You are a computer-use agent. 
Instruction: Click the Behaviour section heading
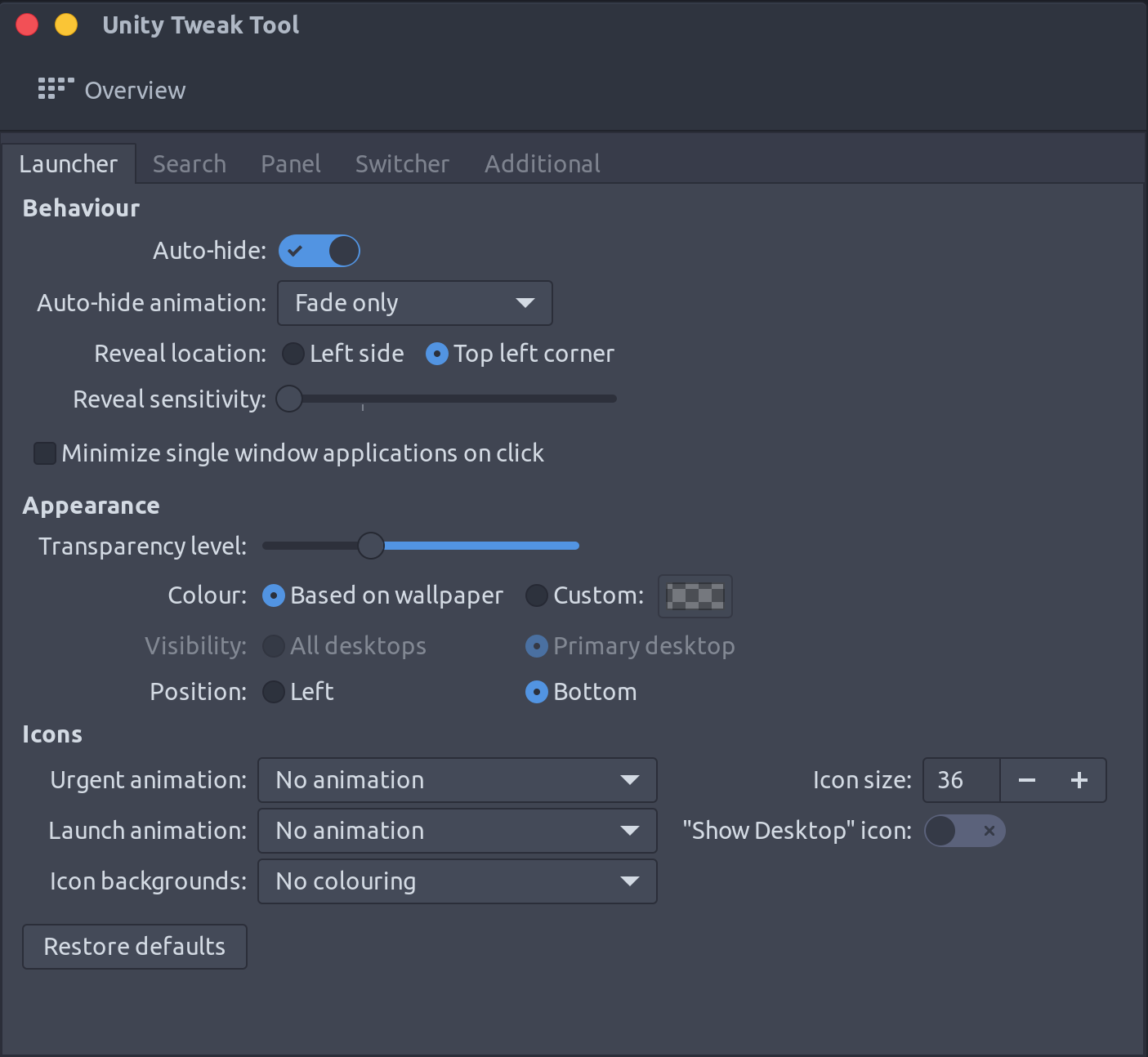[x=81, y=208]
